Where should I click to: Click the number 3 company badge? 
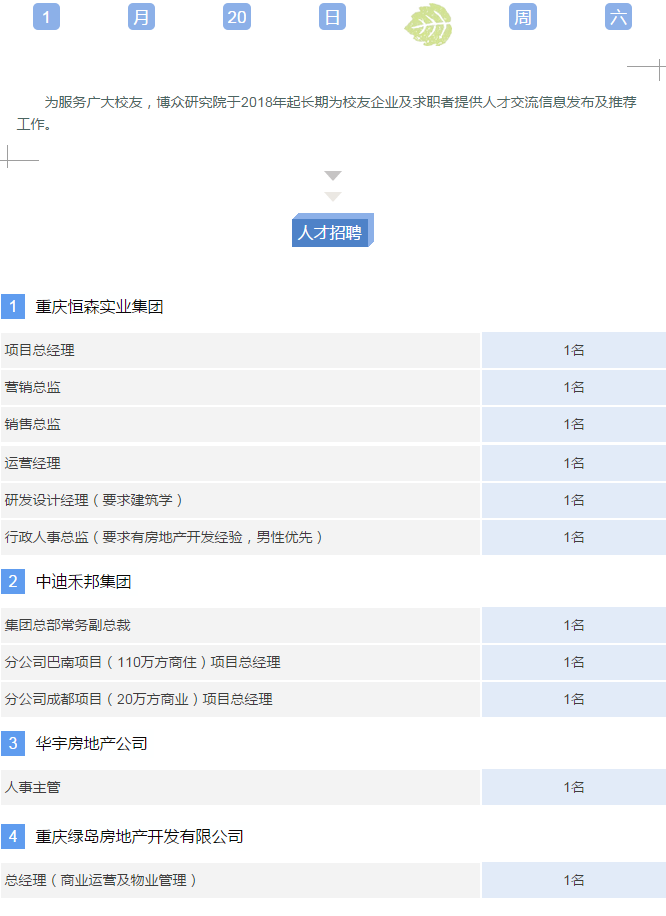click(x=13, y=744)
